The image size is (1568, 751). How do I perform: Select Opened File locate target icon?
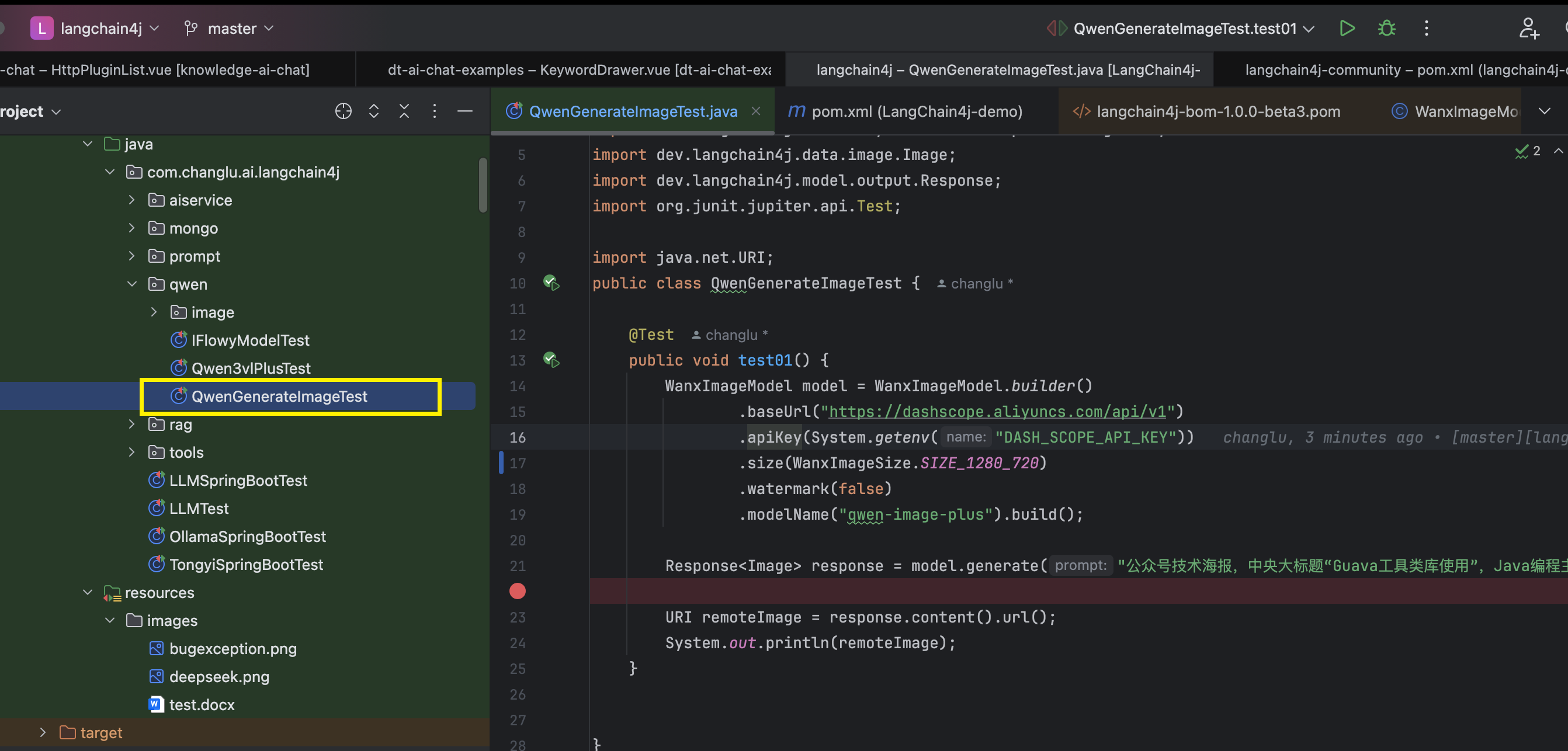344,112
